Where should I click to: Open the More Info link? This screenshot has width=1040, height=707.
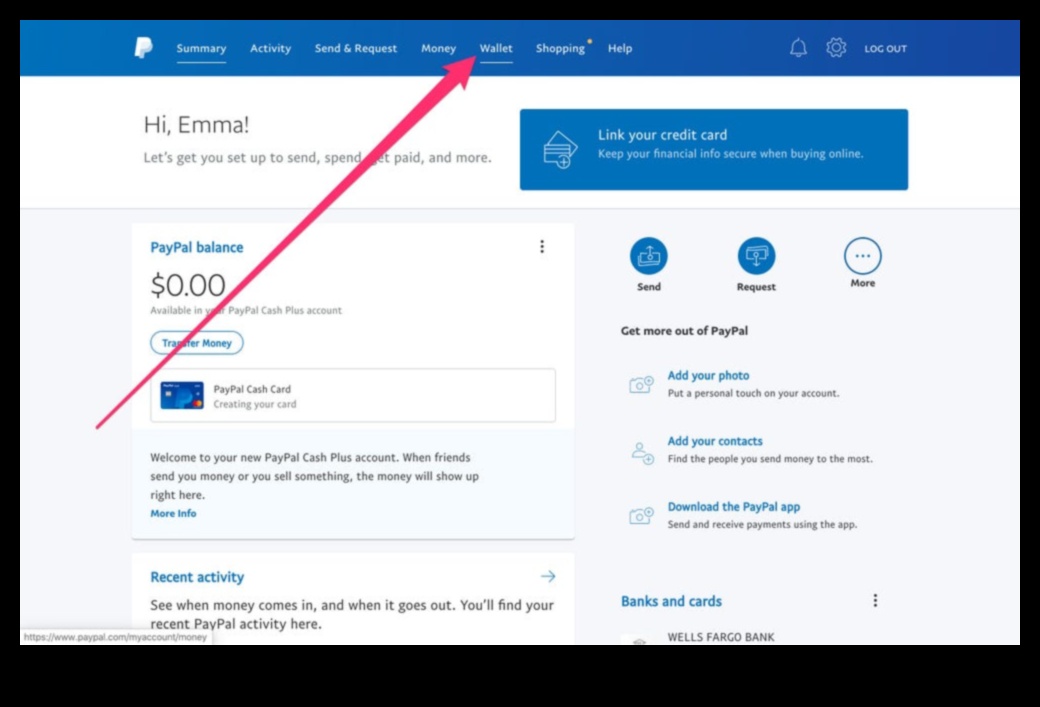pos(173,513)
